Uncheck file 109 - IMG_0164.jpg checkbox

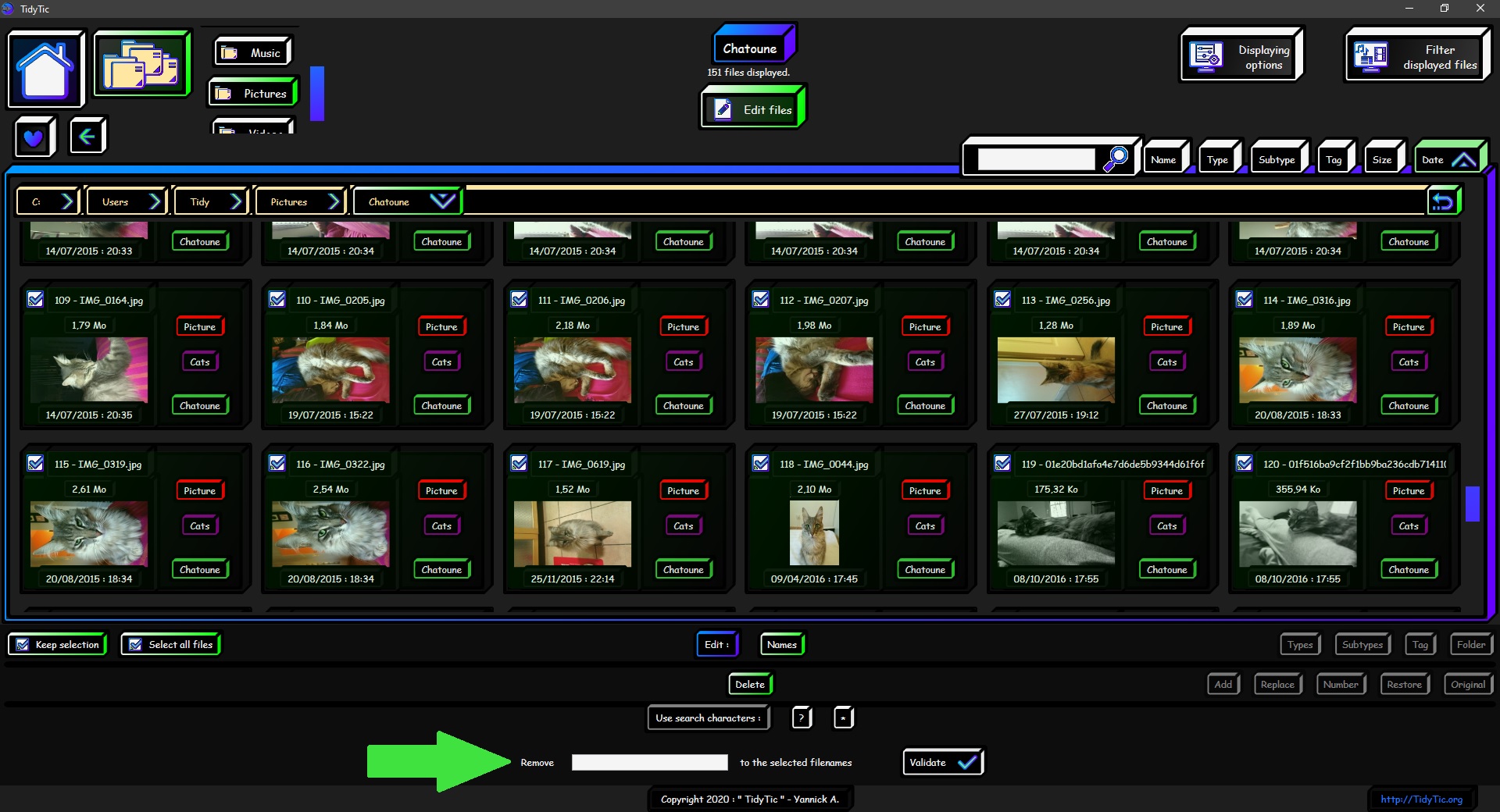[35, 300]
